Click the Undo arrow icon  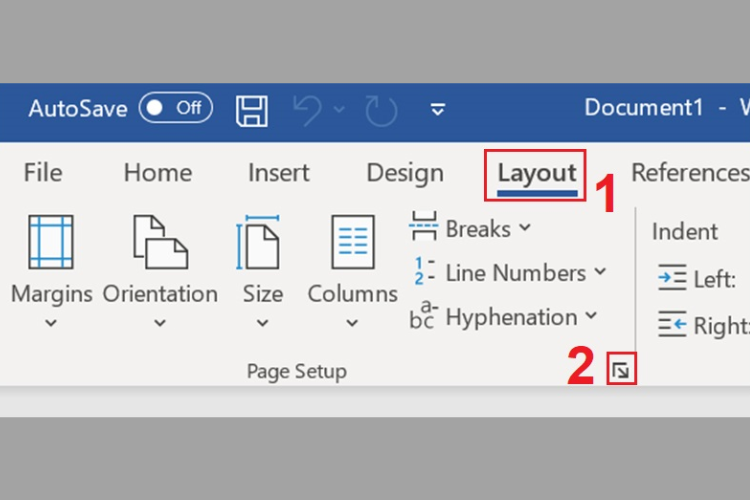[307, 110]
